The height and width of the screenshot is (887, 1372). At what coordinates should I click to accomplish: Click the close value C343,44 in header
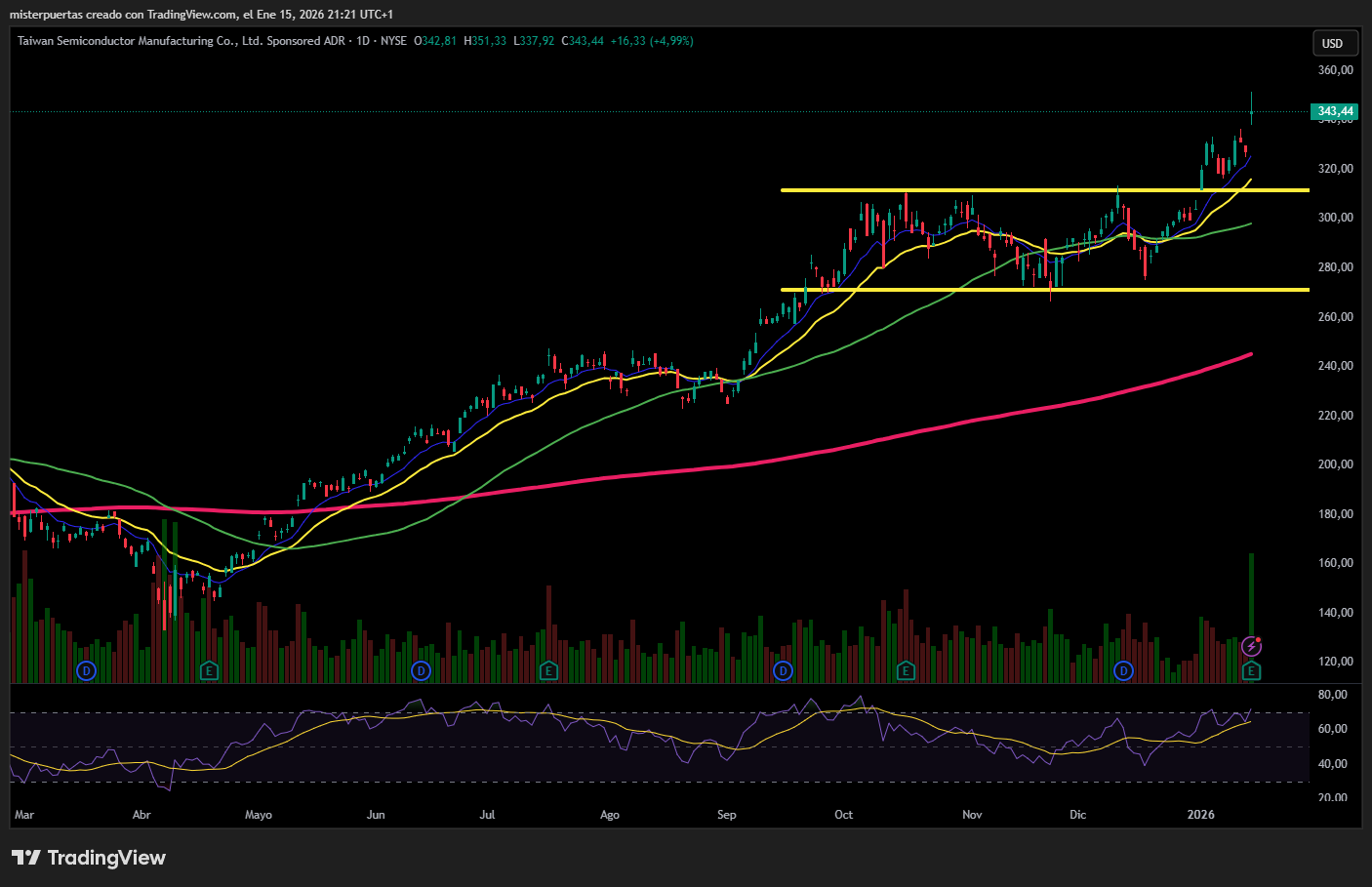583,41
